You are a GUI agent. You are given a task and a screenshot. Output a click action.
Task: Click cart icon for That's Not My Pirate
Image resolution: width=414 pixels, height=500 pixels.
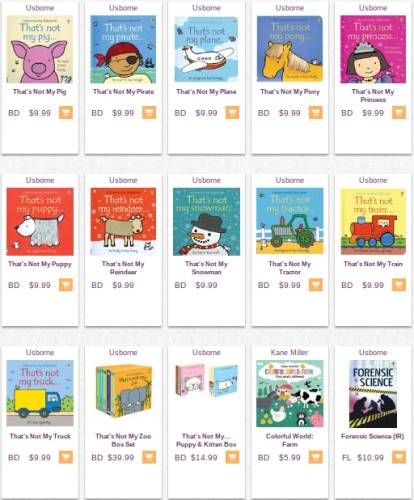[149, 113]
